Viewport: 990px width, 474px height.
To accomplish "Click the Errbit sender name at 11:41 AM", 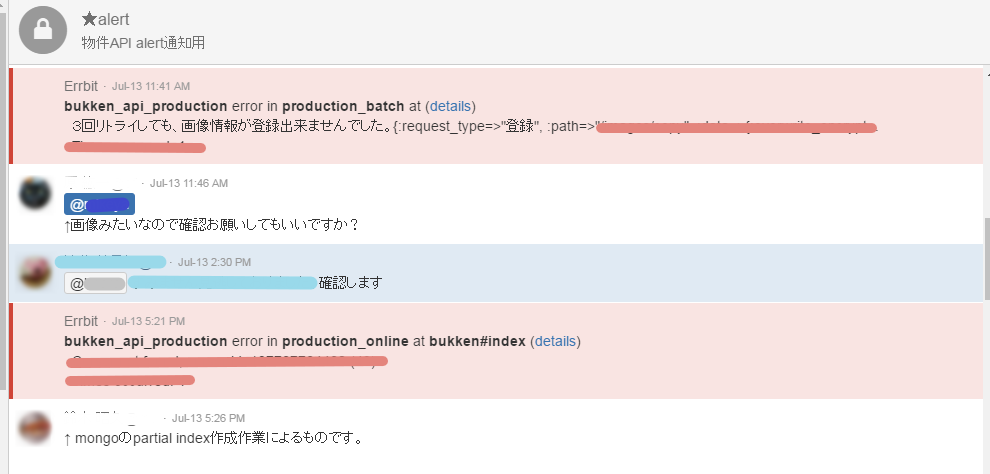I will tap(81, 85).
